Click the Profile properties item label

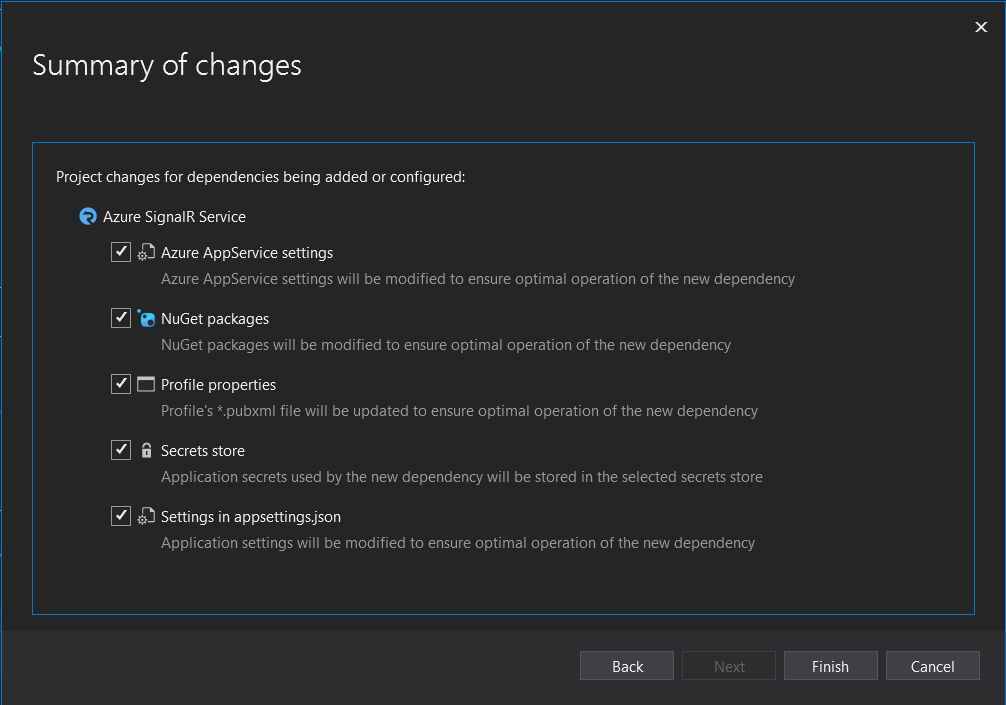click(x=218, y=385)
